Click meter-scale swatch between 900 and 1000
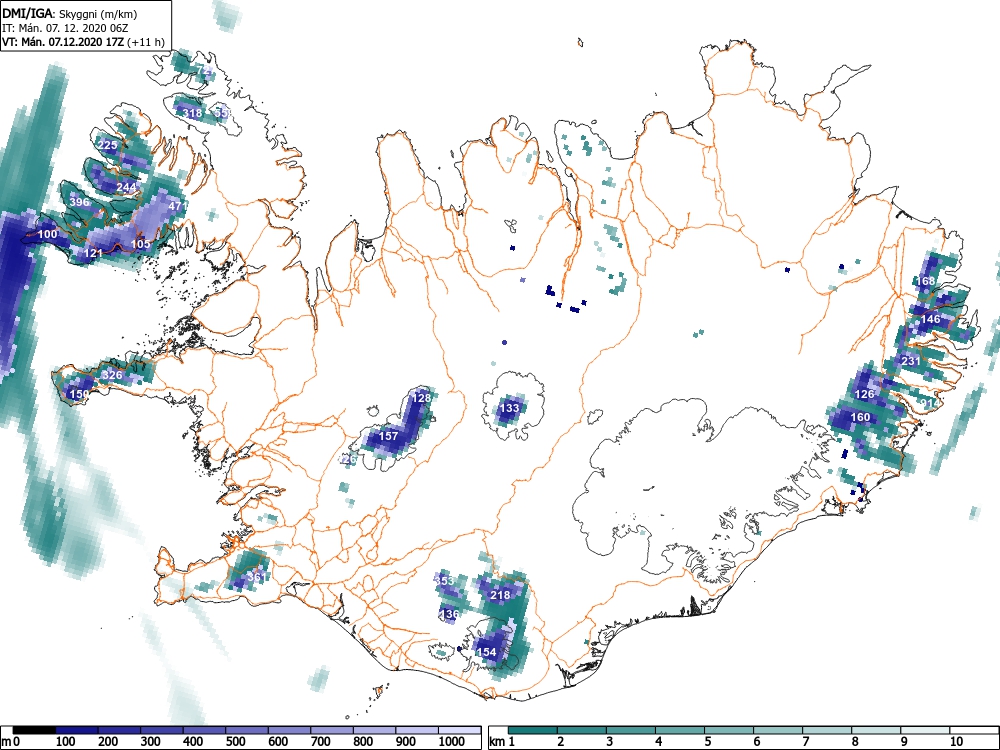This screenshot has height=750, width=1000. click(417, 730)
